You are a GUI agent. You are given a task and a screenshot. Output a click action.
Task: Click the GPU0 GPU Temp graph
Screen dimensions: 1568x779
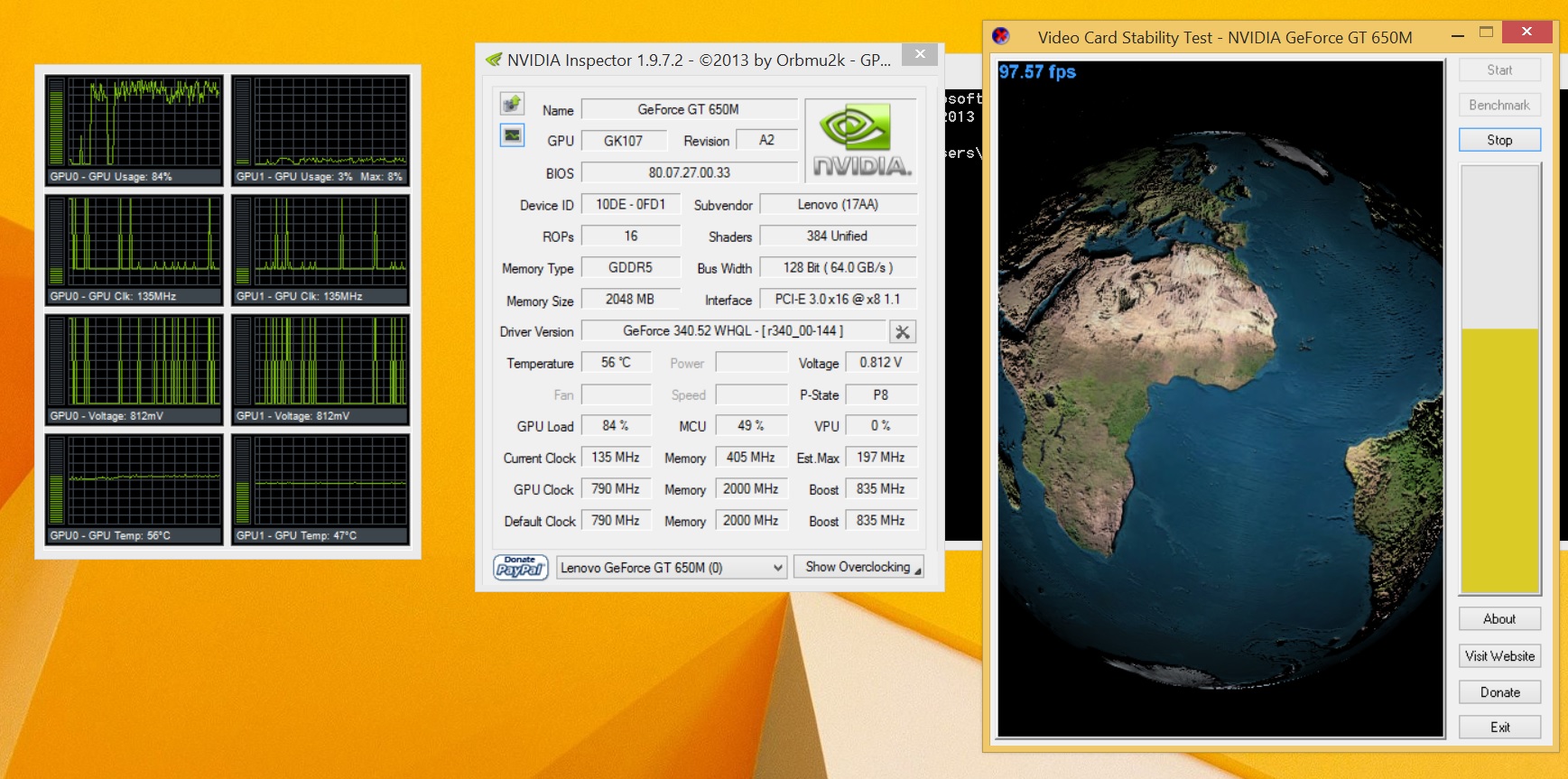click(x=134, y=490)
